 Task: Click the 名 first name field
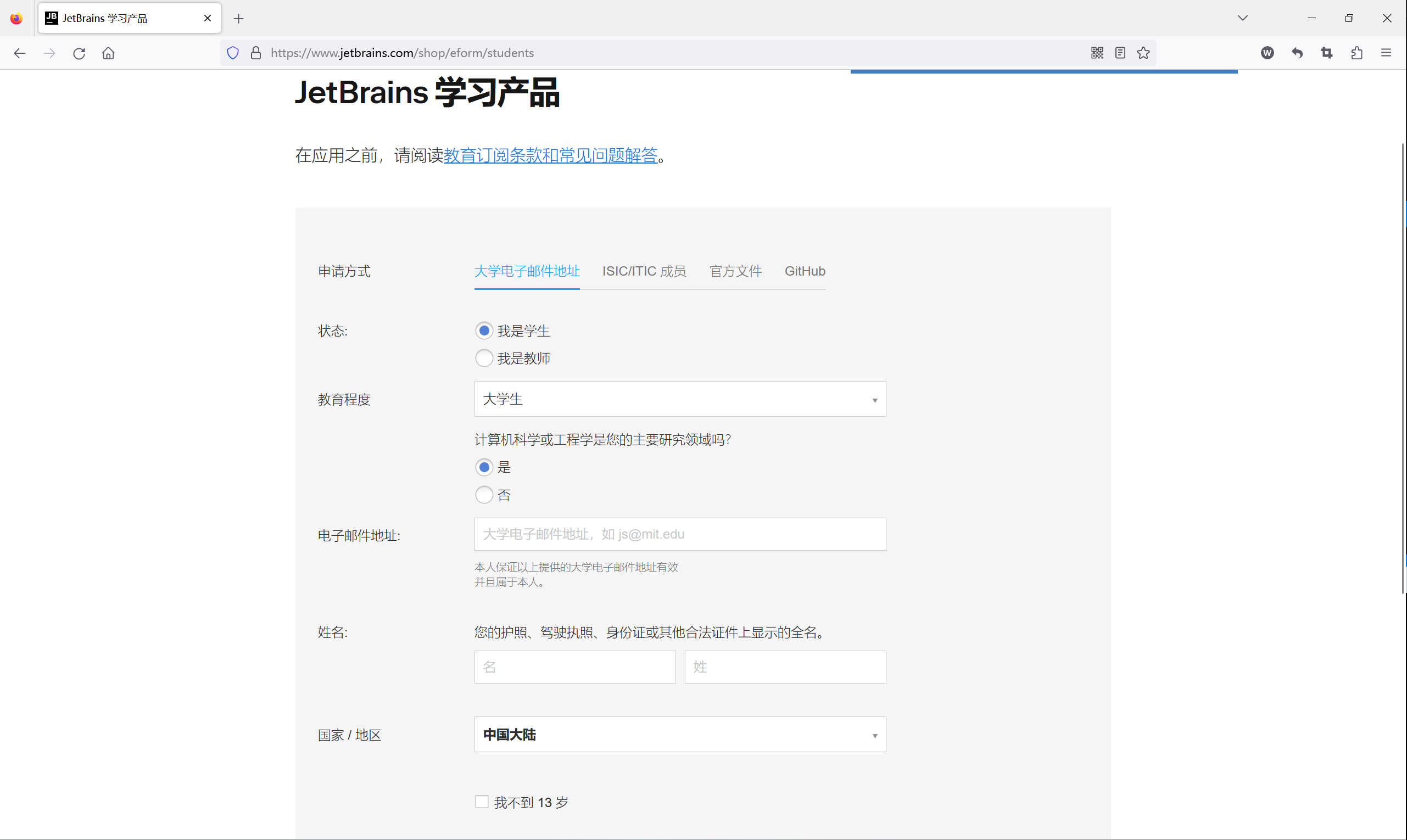574,667
